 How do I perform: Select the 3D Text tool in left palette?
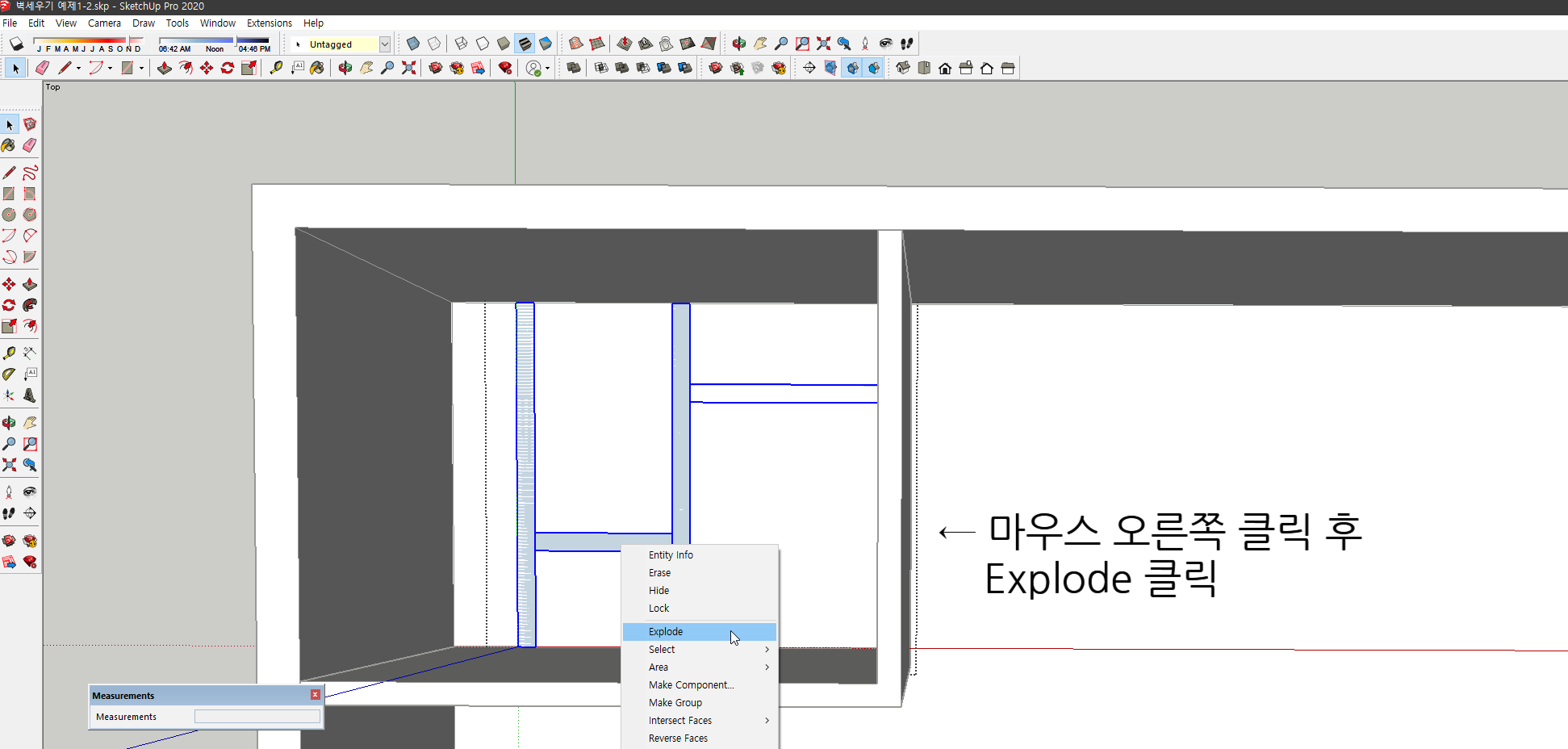[30, 395]
